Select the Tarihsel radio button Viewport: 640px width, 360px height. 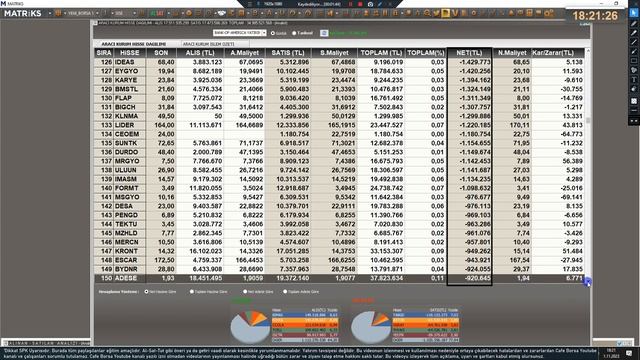(x=294, y=33)
